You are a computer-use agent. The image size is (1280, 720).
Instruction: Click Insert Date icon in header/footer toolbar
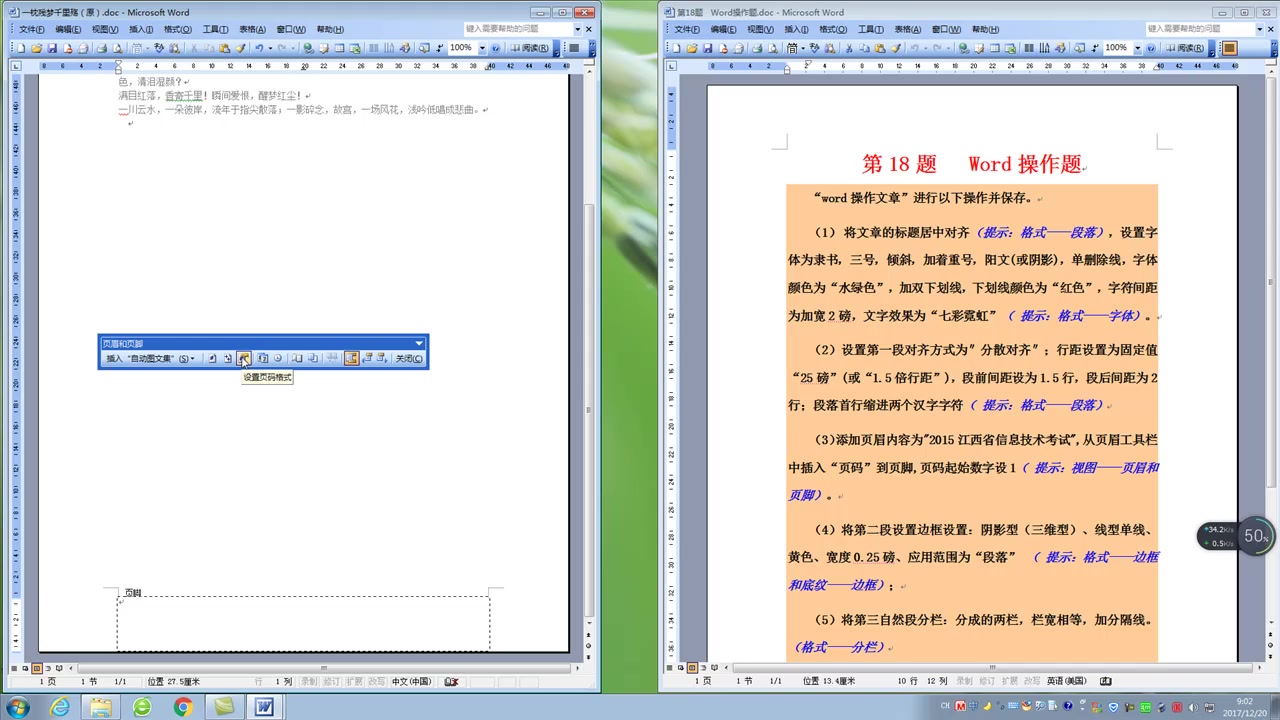pos(263,358)
